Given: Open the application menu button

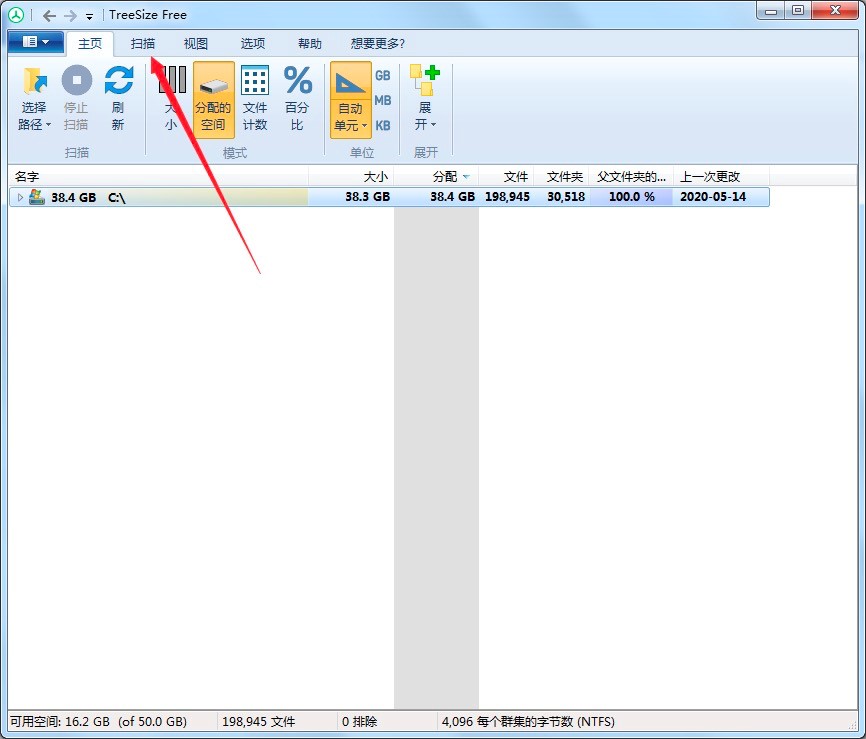Looking at the screenshot, I should (x=36, y=42).
